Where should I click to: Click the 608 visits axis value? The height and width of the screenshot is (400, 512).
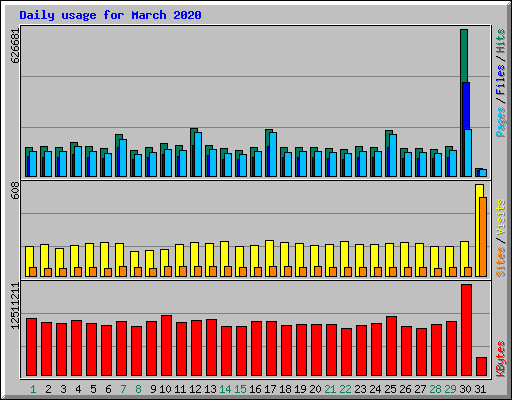tap(15, 191)
